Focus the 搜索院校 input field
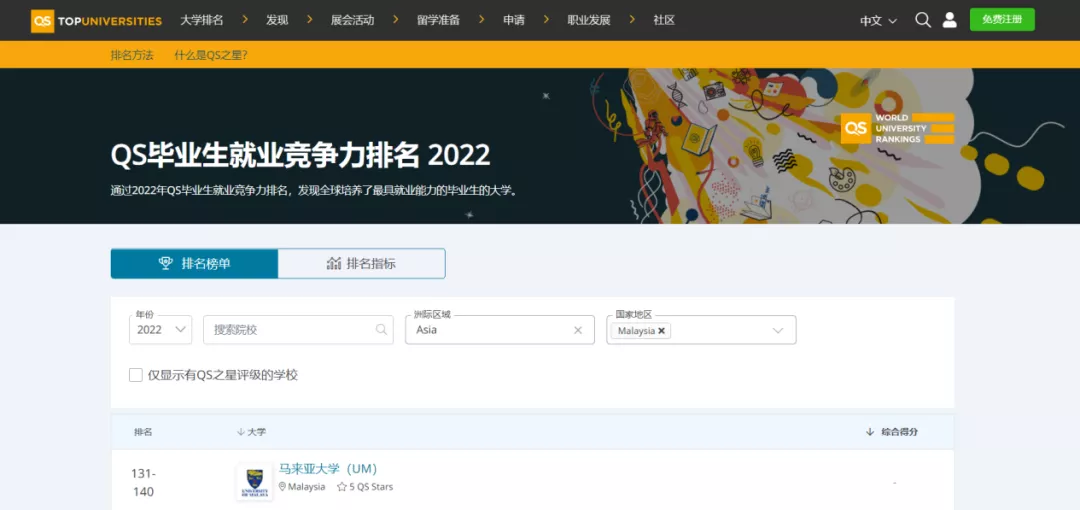1080x510 pixels. coord(298,329)
